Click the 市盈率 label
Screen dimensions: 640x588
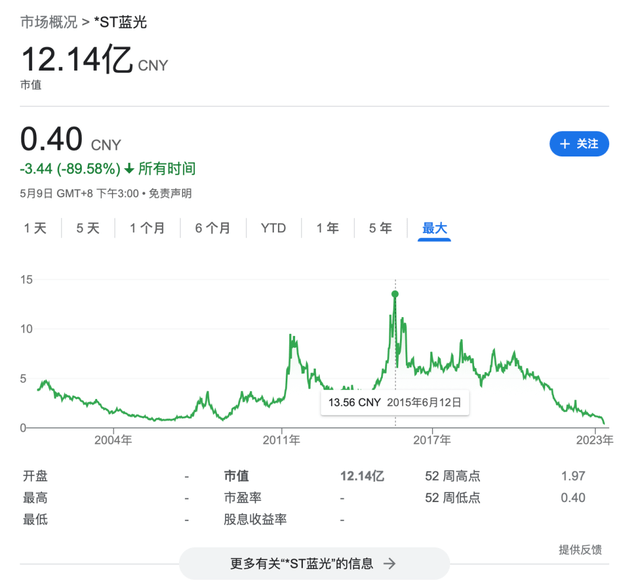tap(242, 498)
